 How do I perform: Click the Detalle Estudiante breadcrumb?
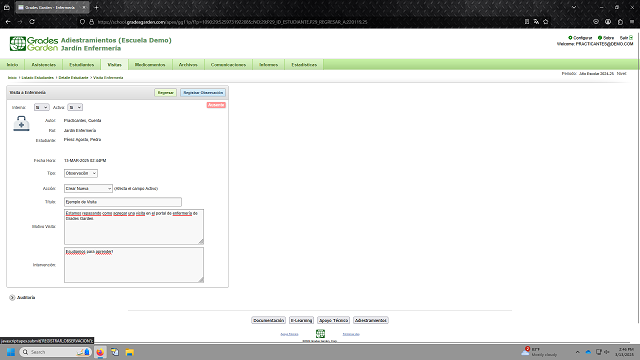pyautogui.click(x=73, y=78)
